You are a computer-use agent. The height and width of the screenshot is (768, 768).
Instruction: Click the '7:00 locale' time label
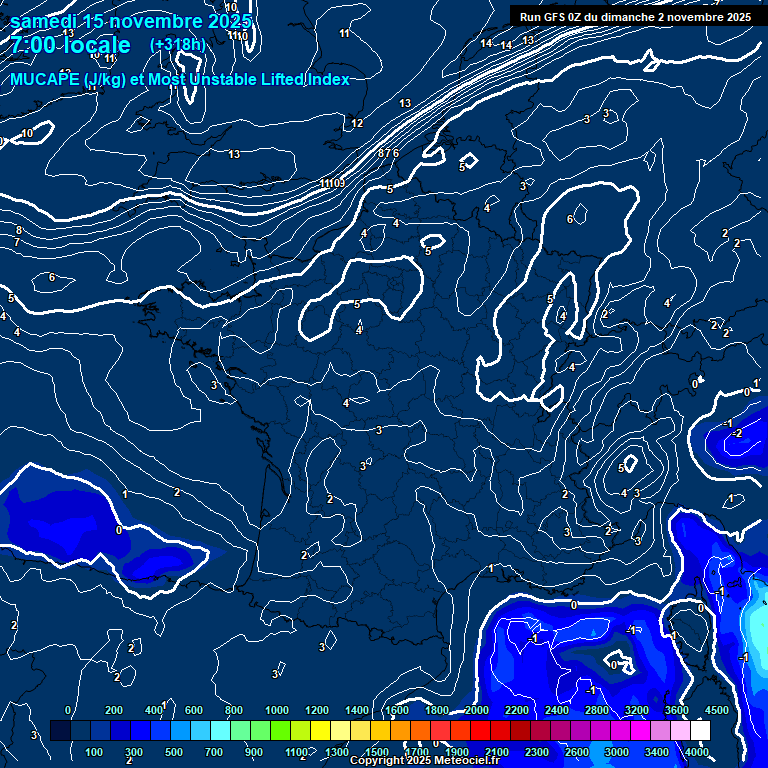[71, 45]
